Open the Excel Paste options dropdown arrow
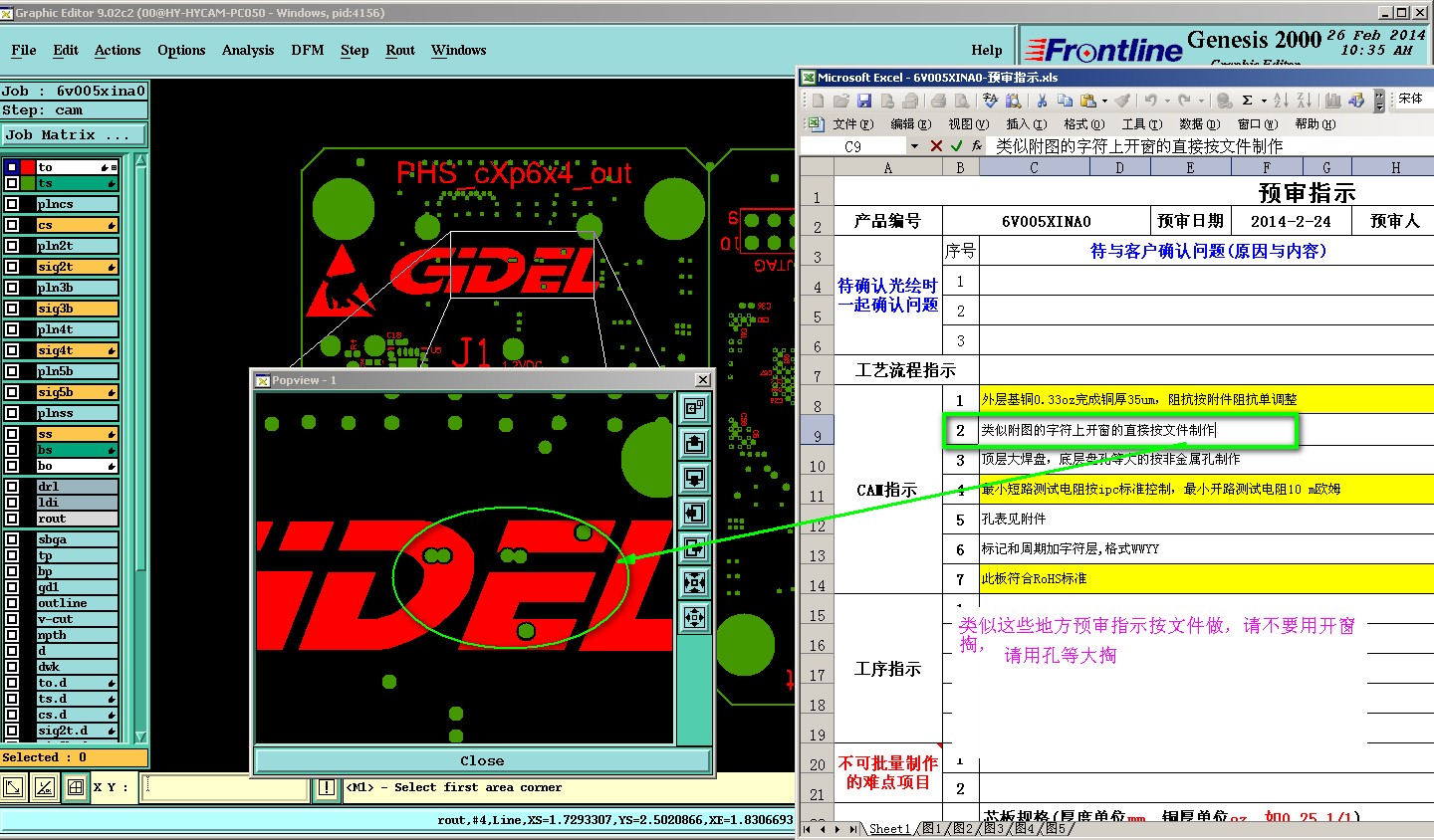The width and height of the screenshot is (1434, 840). click(x=1104, y=101)
